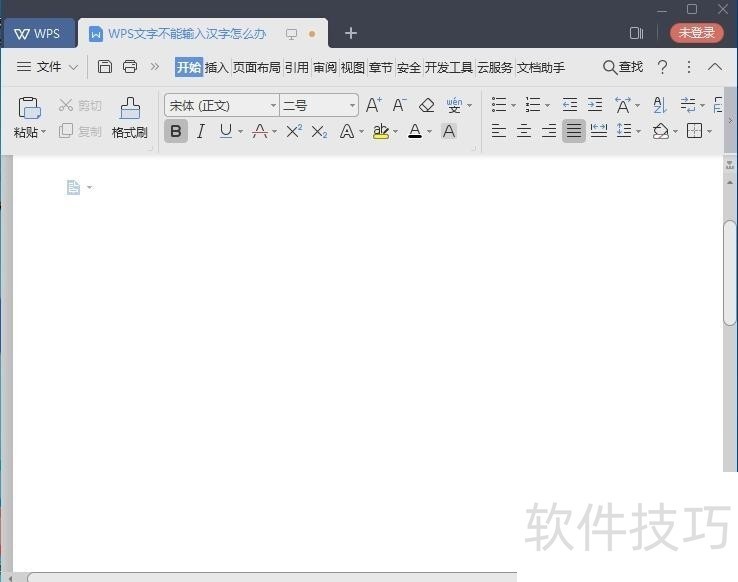Click the Print icon in quick toolbar
The height and width of the screenshot is (582, 738).
point(130,67)
